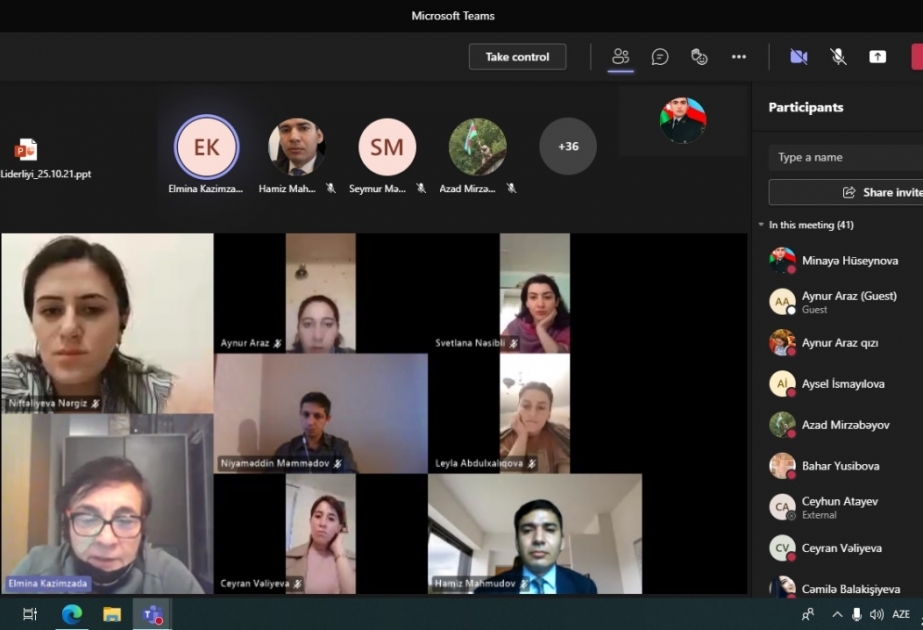Select Minayə Hüseynova in participants list

pos(840,261)
